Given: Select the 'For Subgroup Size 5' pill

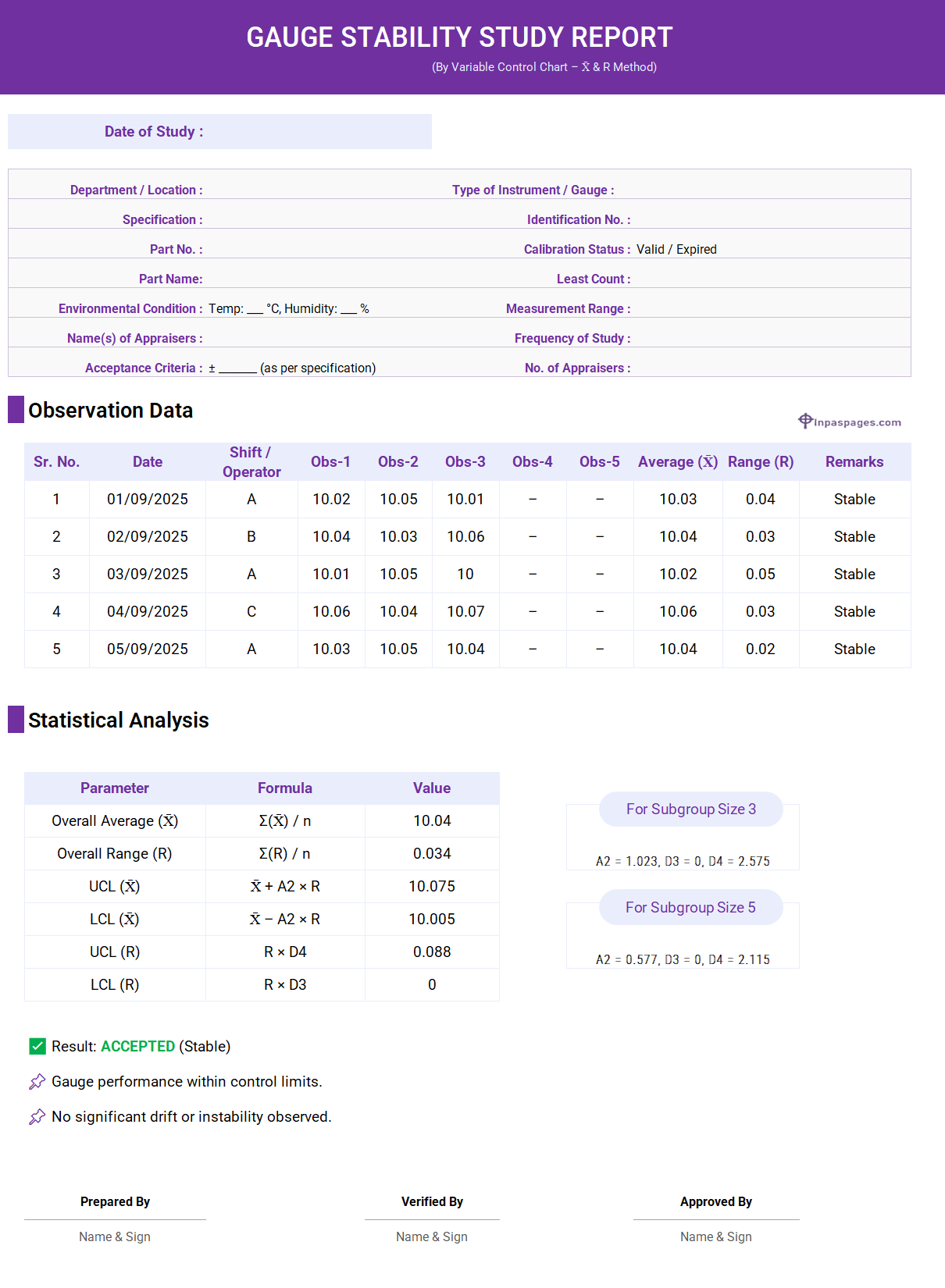Looking at the screenshot, I should pyautogui.click(x=690, y=908).
